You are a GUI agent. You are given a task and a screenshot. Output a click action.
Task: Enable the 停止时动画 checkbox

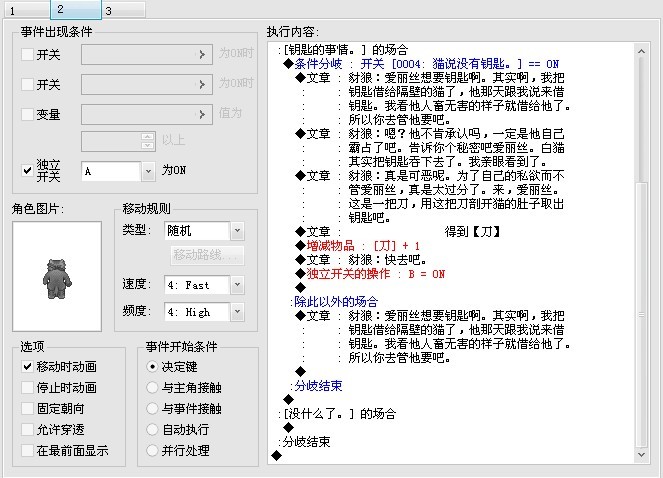click(27, 387)
